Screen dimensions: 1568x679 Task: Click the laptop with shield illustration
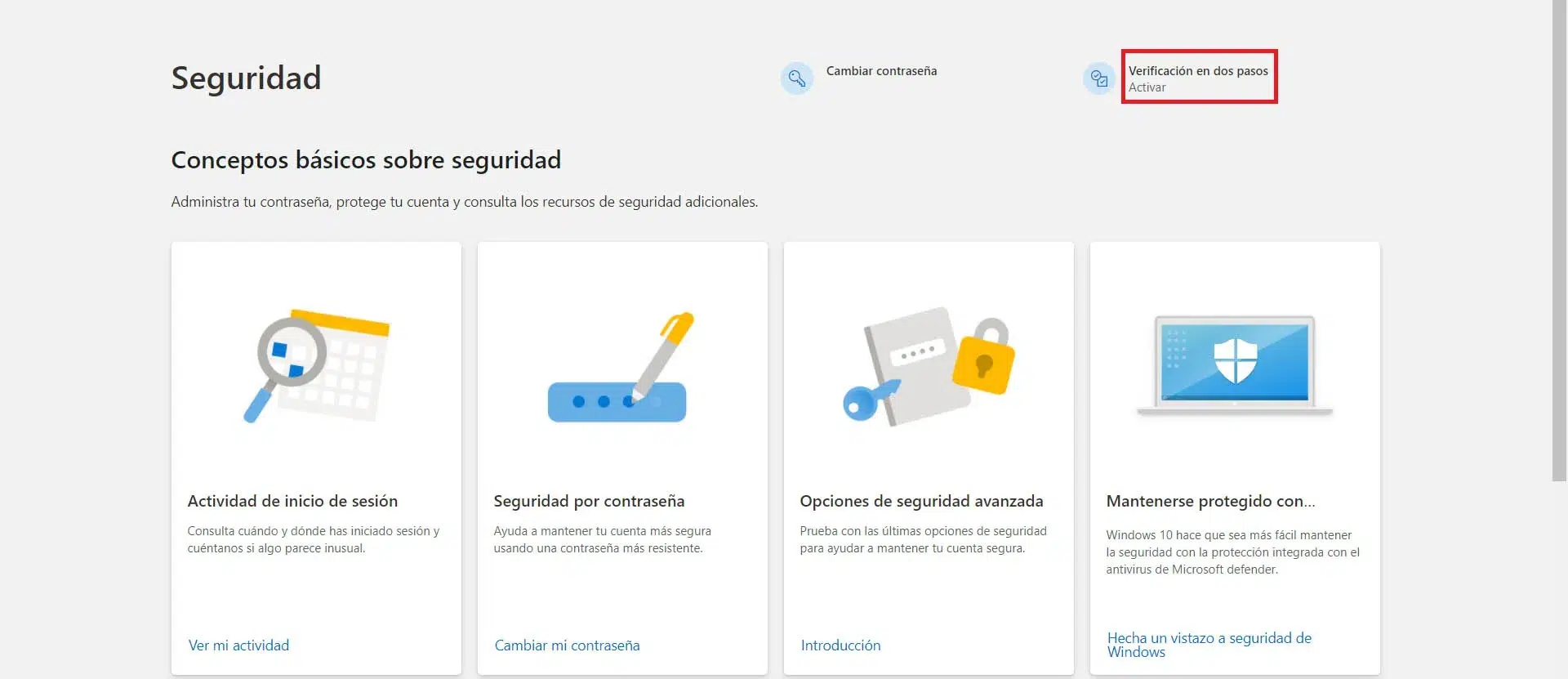(x=1234, y=364)
